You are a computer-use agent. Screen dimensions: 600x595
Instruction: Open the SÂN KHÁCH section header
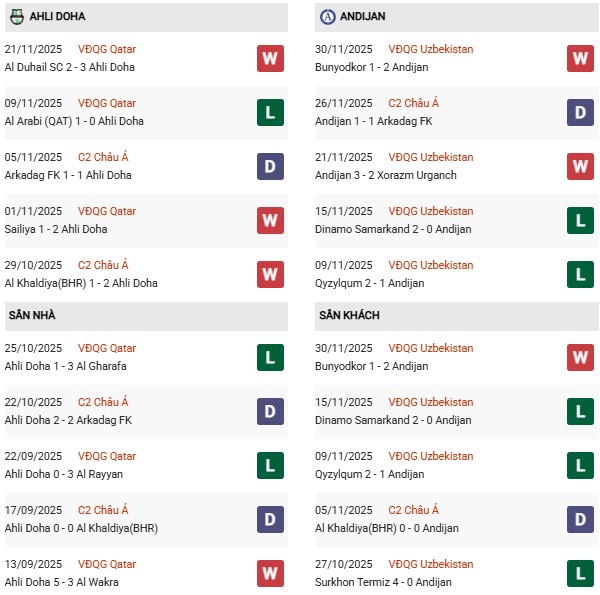[x=351, y=315]
